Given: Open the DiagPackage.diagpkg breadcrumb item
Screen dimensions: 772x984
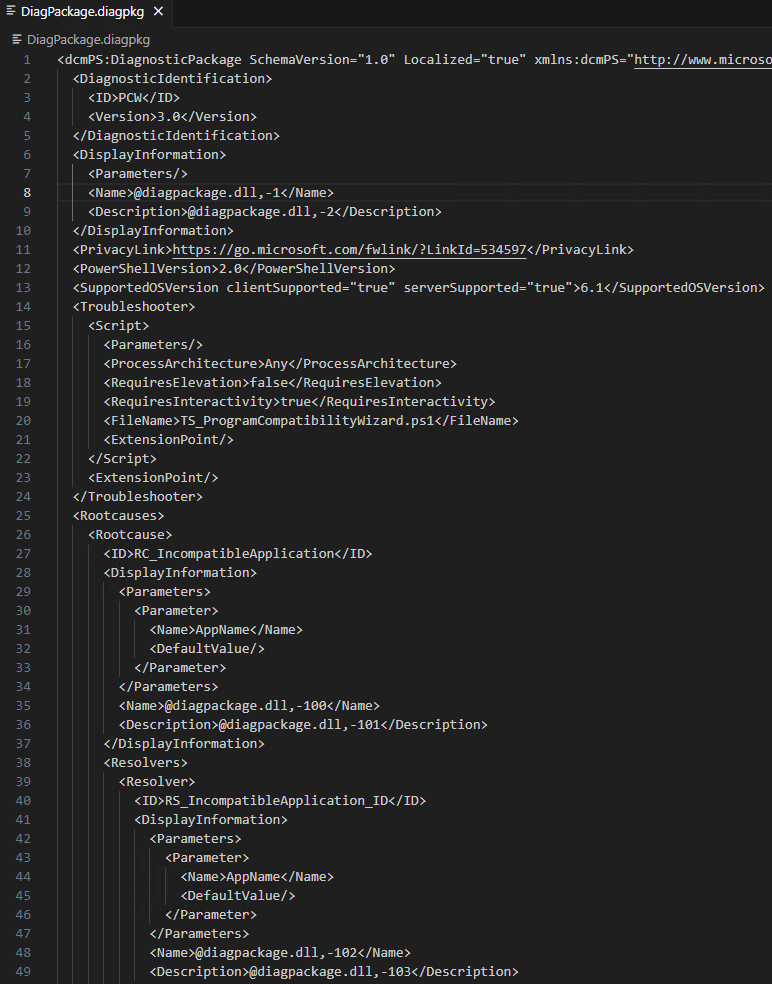Looking at the screenshot, I should coord(88,40).
